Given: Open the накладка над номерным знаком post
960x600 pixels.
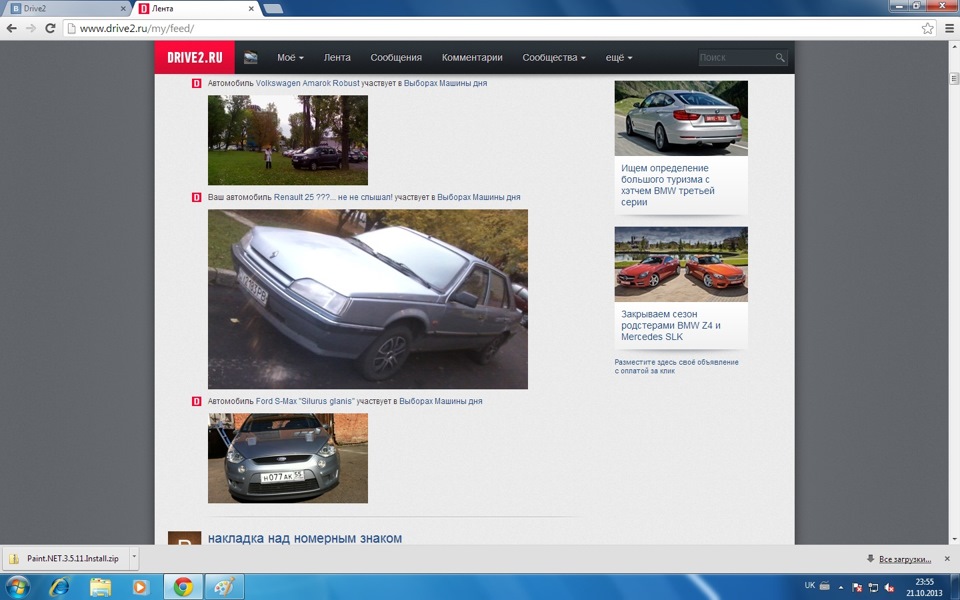Looking at the screenshot, I should (x=305, y=538).
